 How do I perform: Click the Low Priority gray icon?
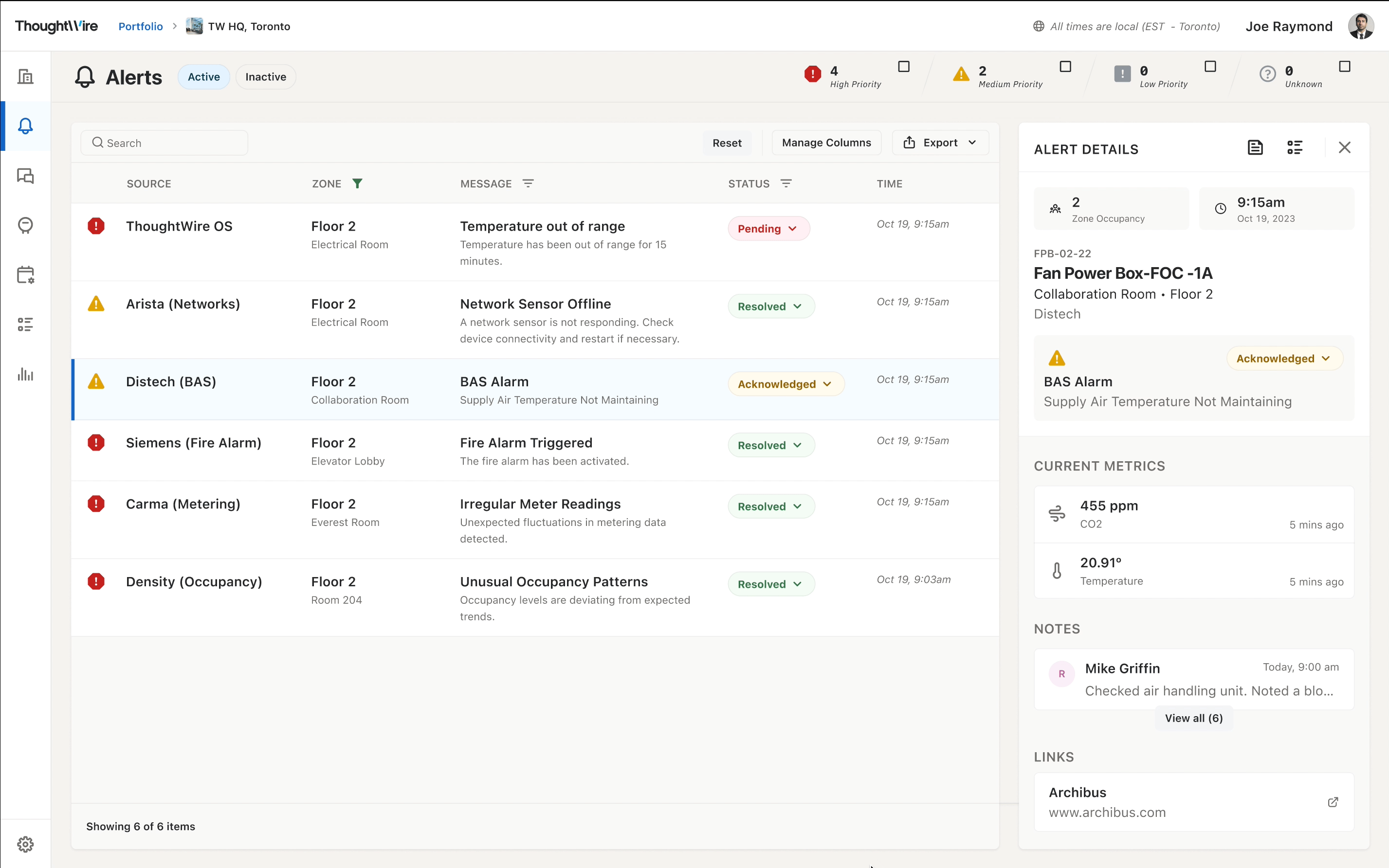pyautogui.click(x=1122, y=73)
